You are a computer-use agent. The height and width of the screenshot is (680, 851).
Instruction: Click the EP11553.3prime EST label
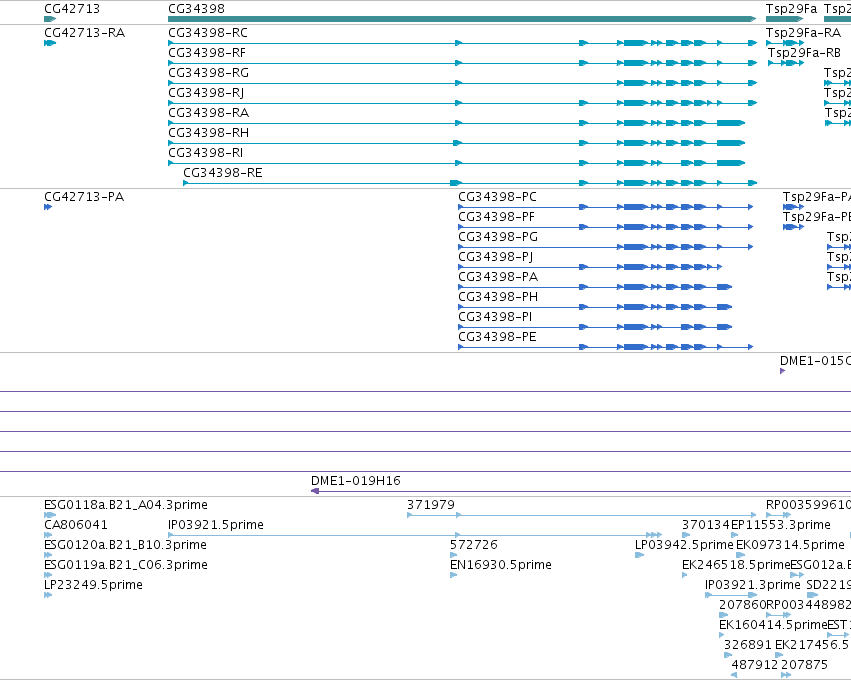pyautogui.click(x=780, y=525)
